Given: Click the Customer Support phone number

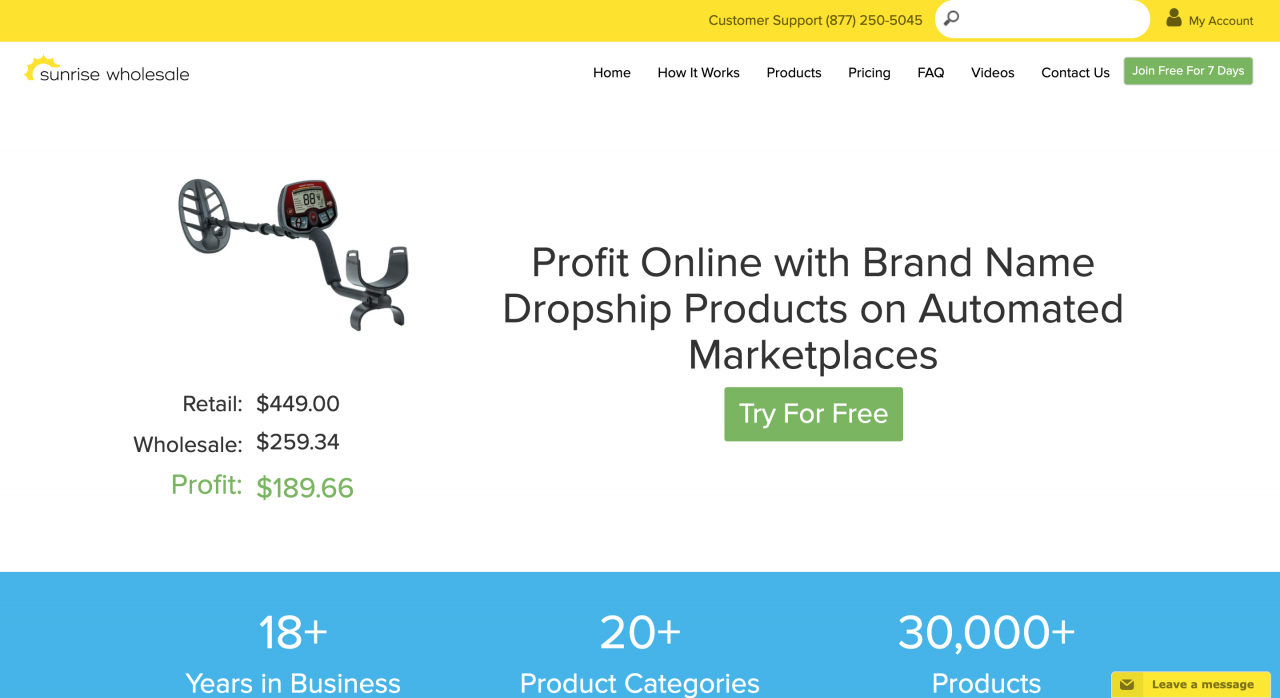Looking at the screenshot, I should [874, 20].
